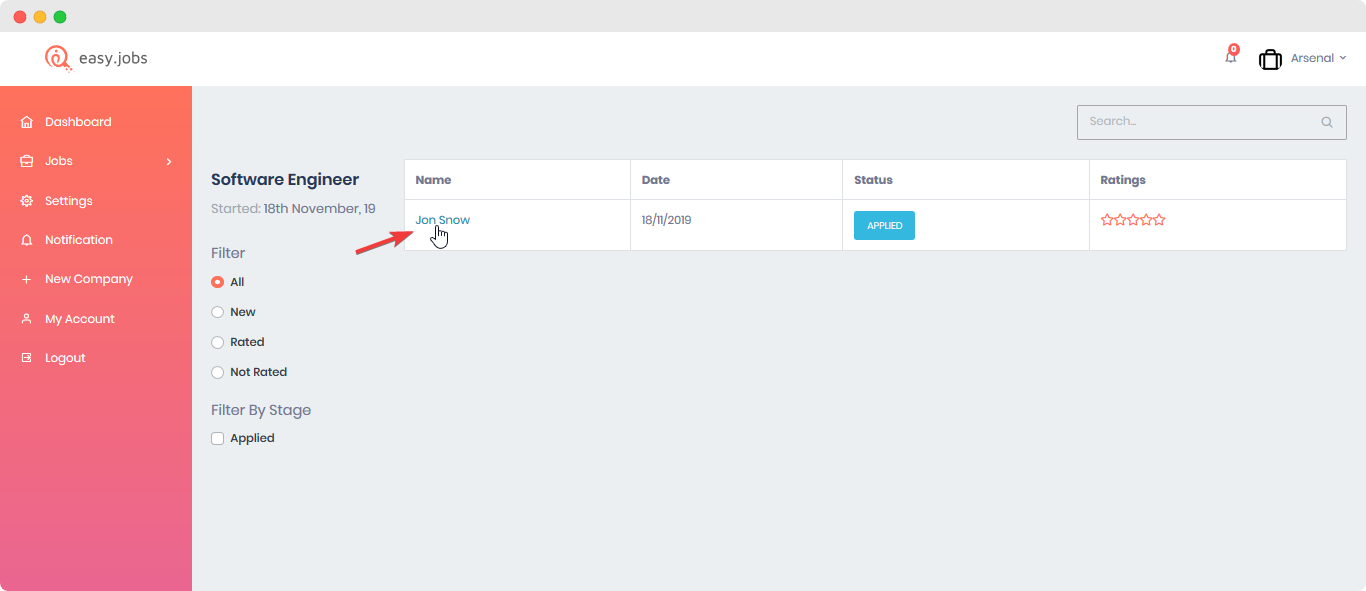Image resolution: width=1366 pixels, height=591 pixels.
Task: Open Jon Snow's candidate profile link
Action: [x=442, y=220]
